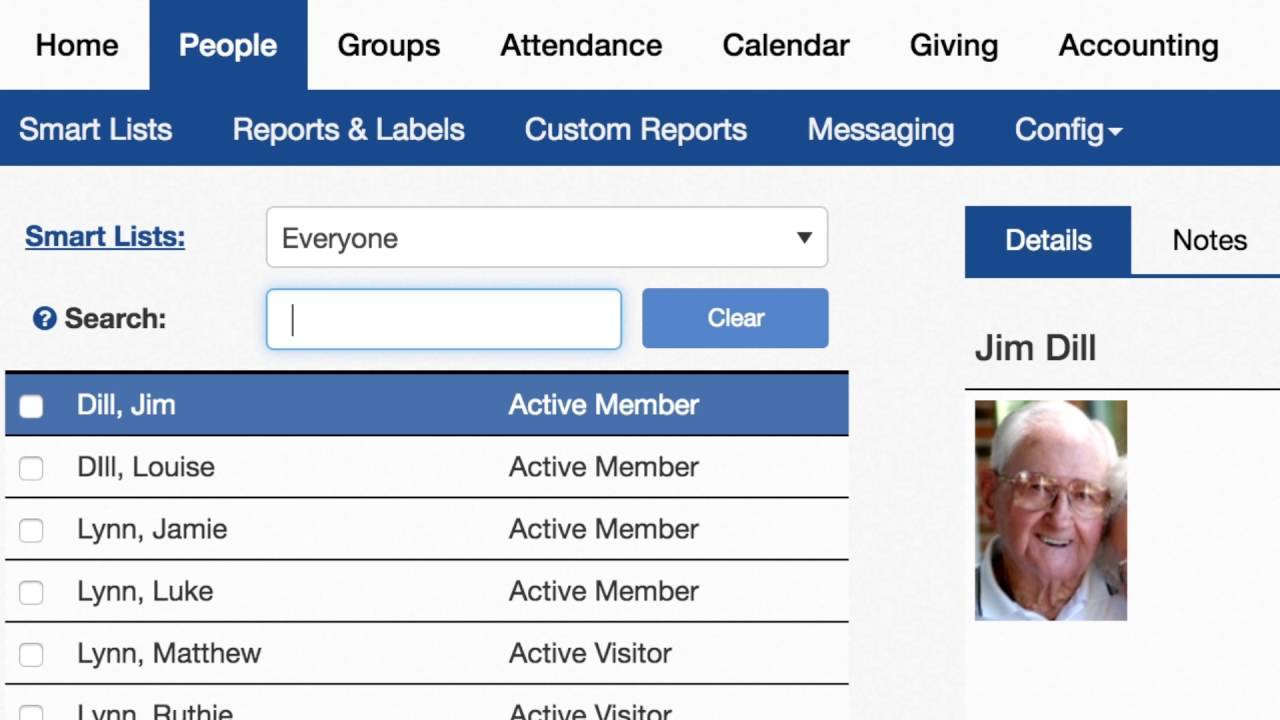Mark the checkbox next to Lynn, Luke

click(31, 592)
